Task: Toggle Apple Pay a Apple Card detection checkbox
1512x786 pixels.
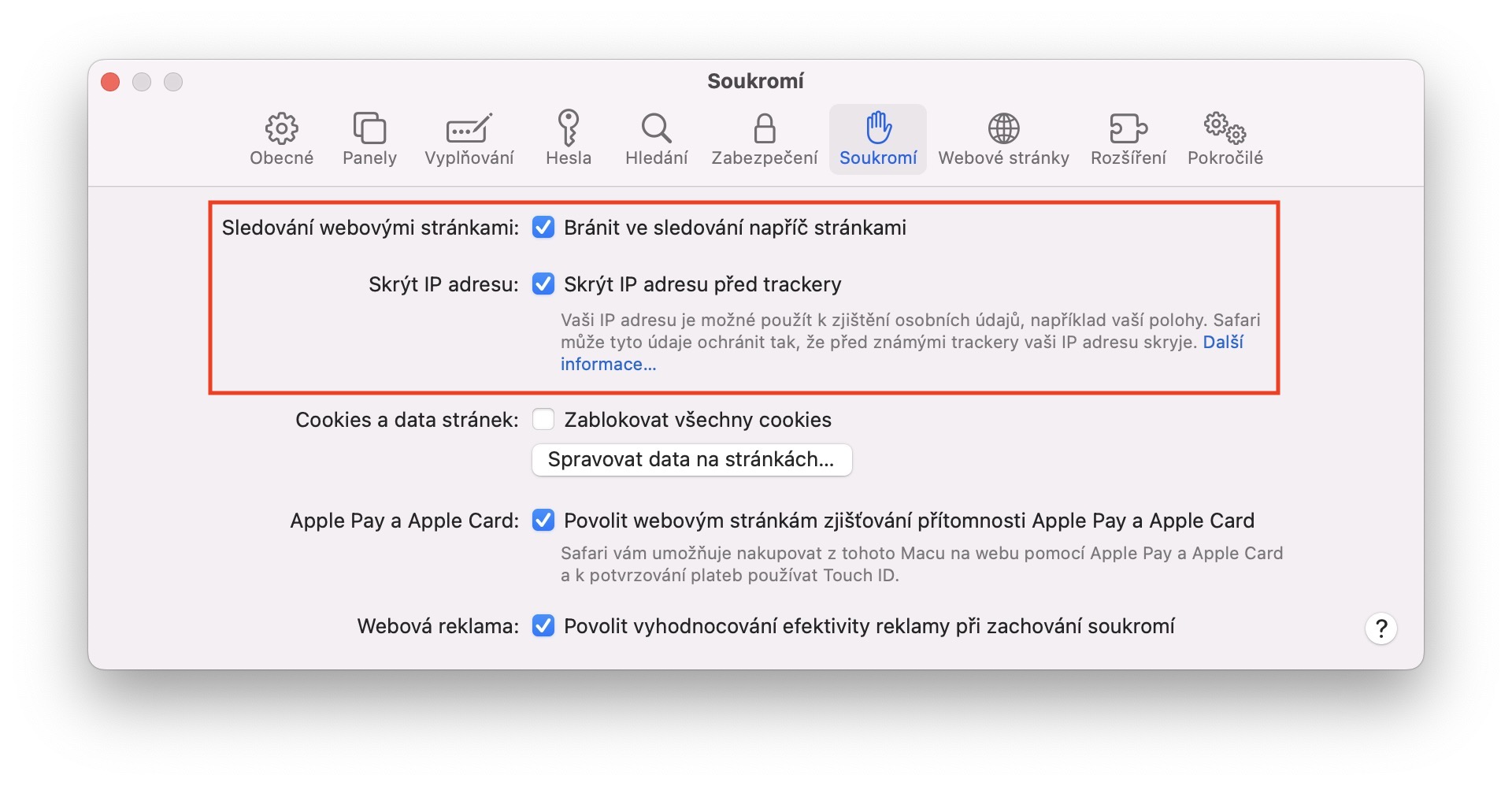Action: [x=543, y=521]
